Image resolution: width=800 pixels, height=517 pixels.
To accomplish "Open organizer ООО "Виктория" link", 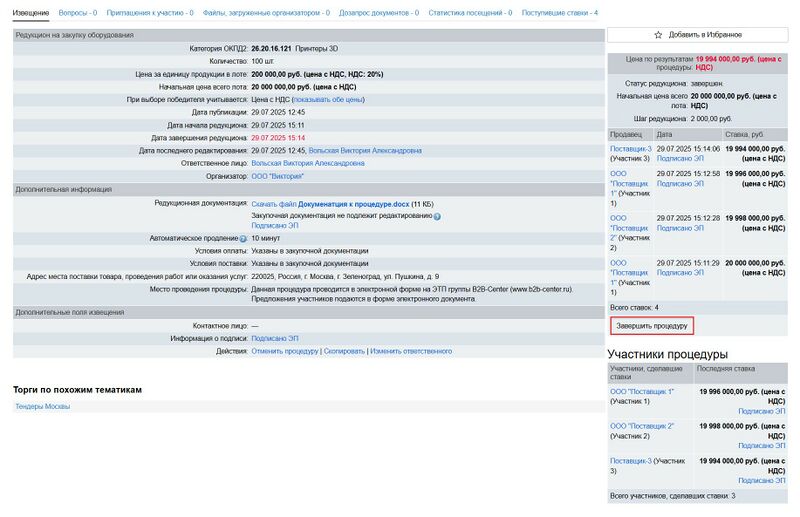I will pos(278,176).
